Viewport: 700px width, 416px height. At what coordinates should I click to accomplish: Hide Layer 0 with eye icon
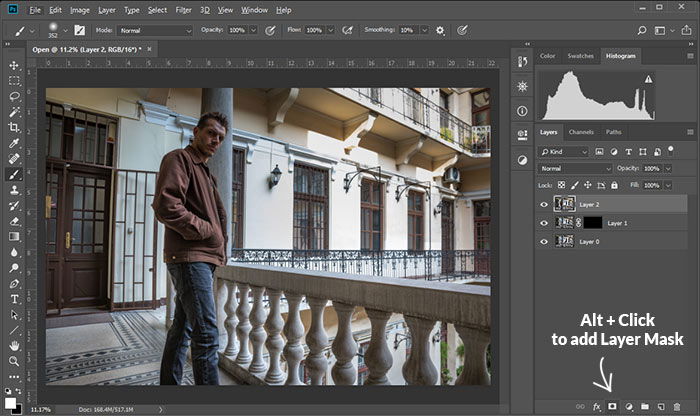(544, 242)
